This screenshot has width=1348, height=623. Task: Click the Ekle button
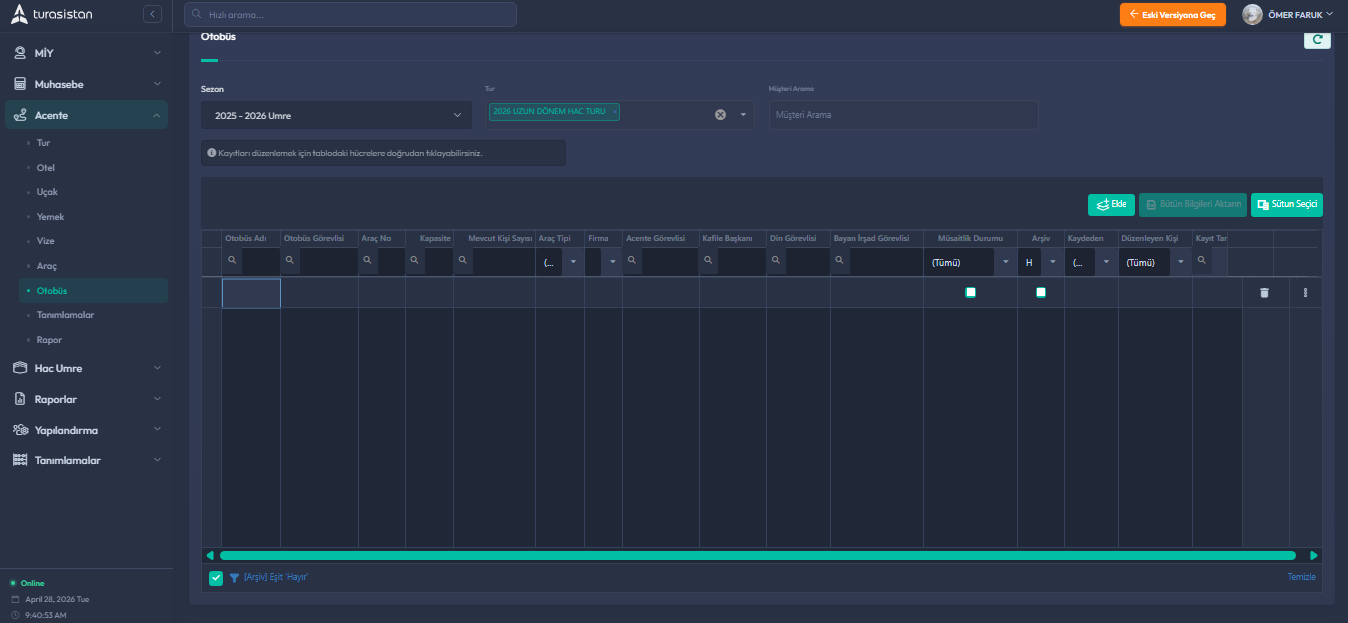(1111, 204)
